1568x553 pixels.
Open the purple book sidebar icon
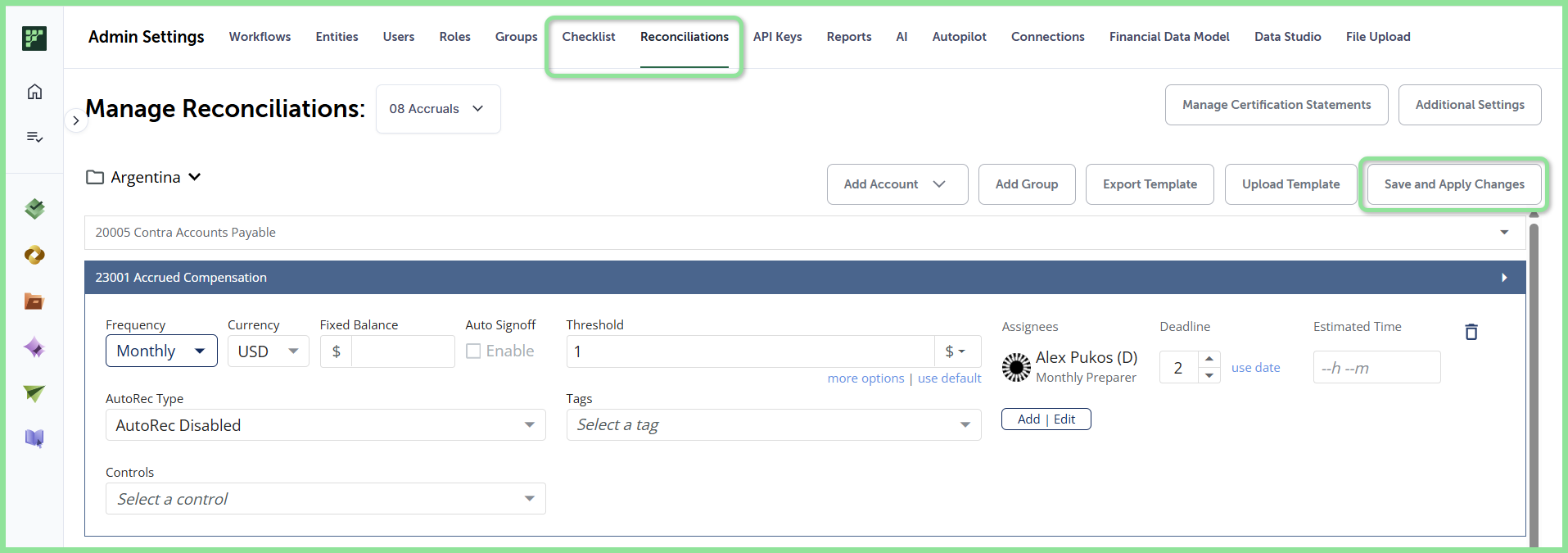[34, 439]
